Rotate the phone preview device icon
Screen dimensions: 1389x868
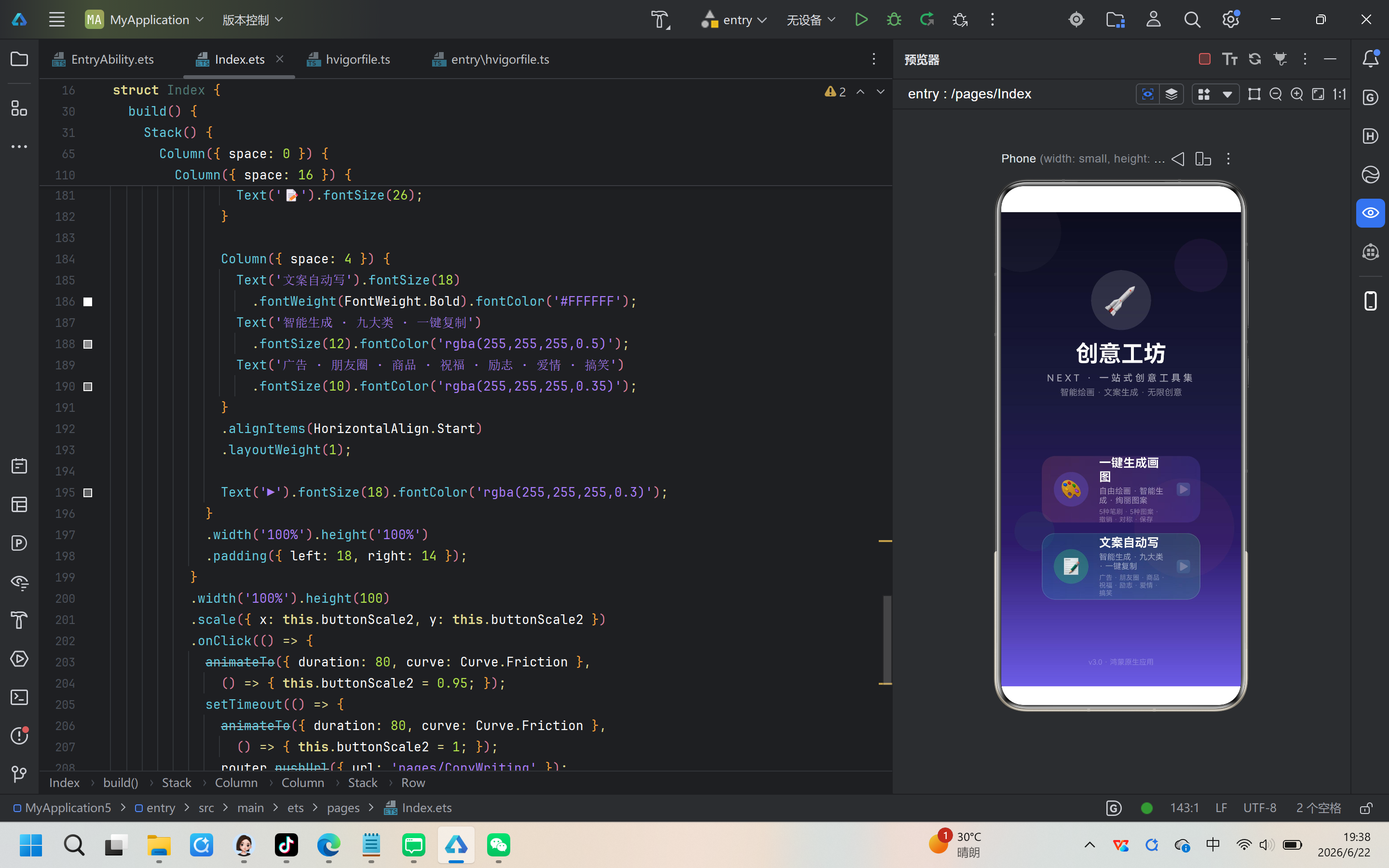pos(1203,159)
